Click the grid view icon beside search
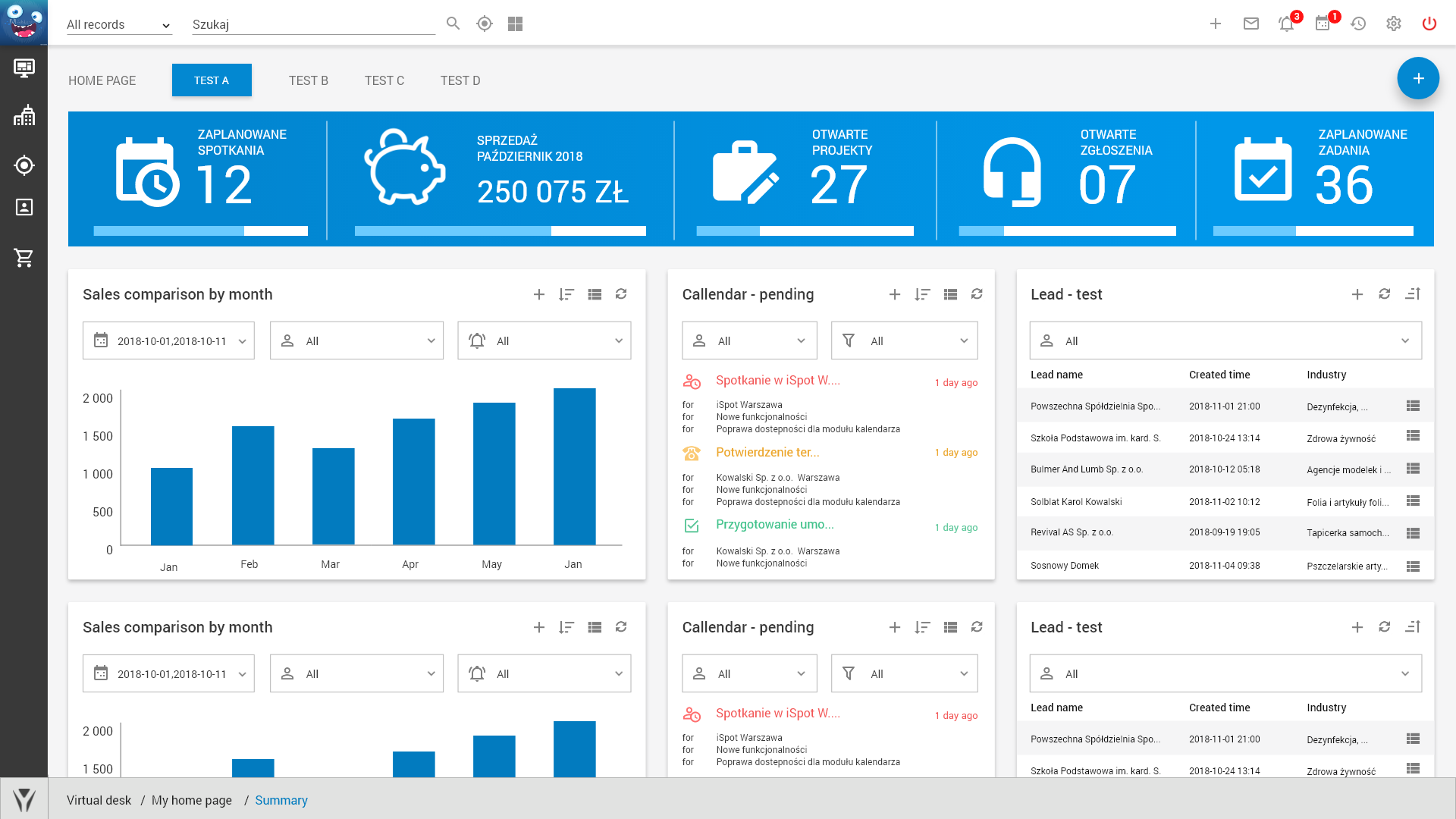Screen dimensions: 1456x819 click(516, 24)
